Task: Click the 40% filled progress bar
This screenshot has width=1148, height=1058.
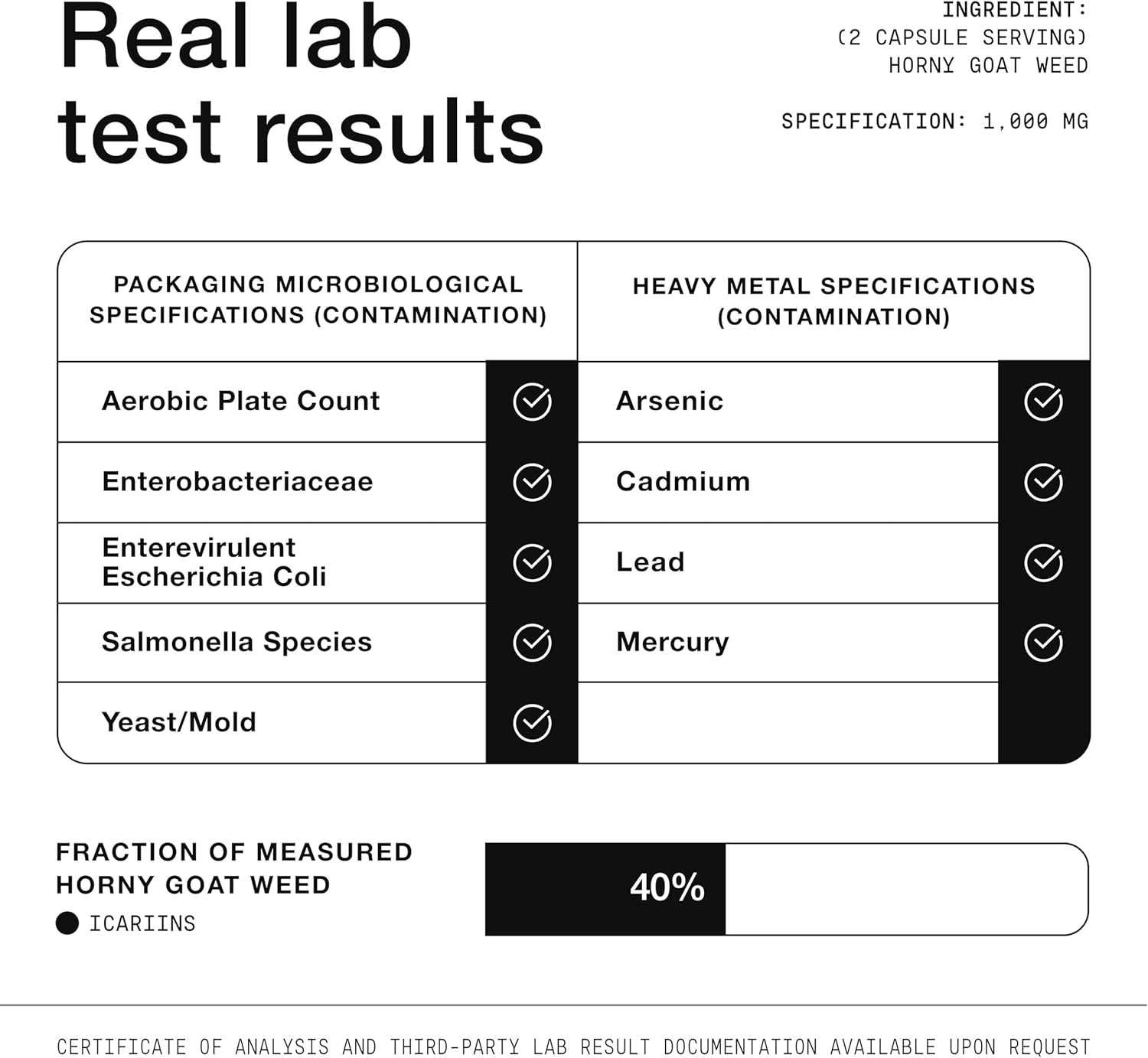Action: [605, 888]
